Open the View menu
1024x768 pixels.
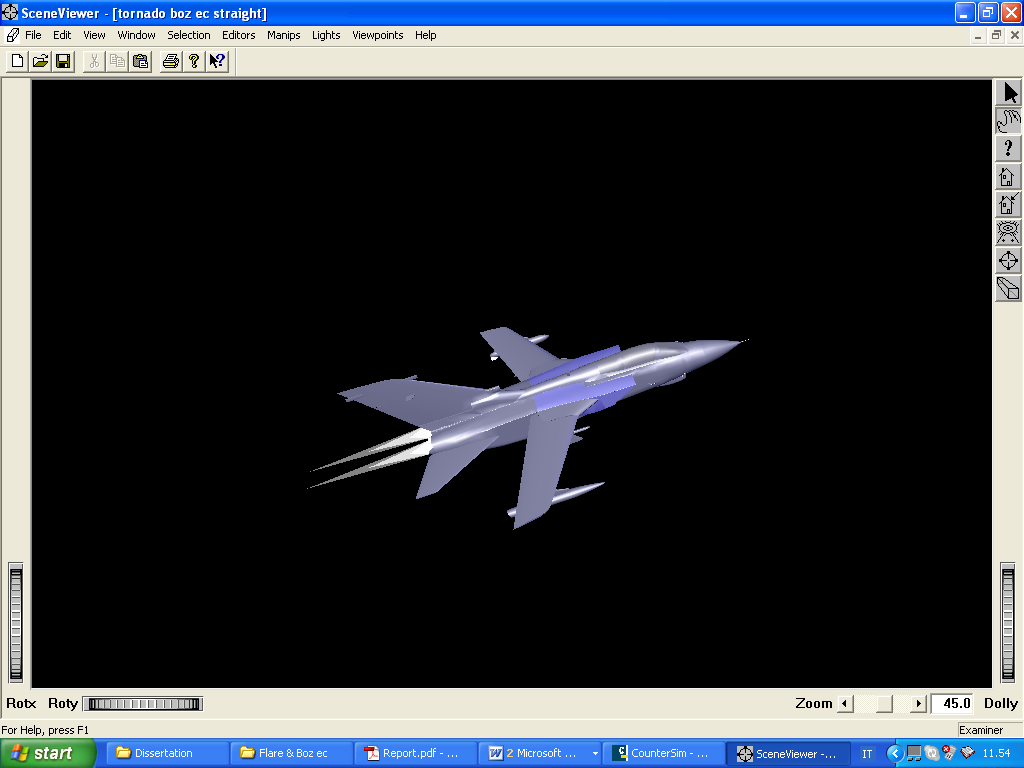(94, 35)
